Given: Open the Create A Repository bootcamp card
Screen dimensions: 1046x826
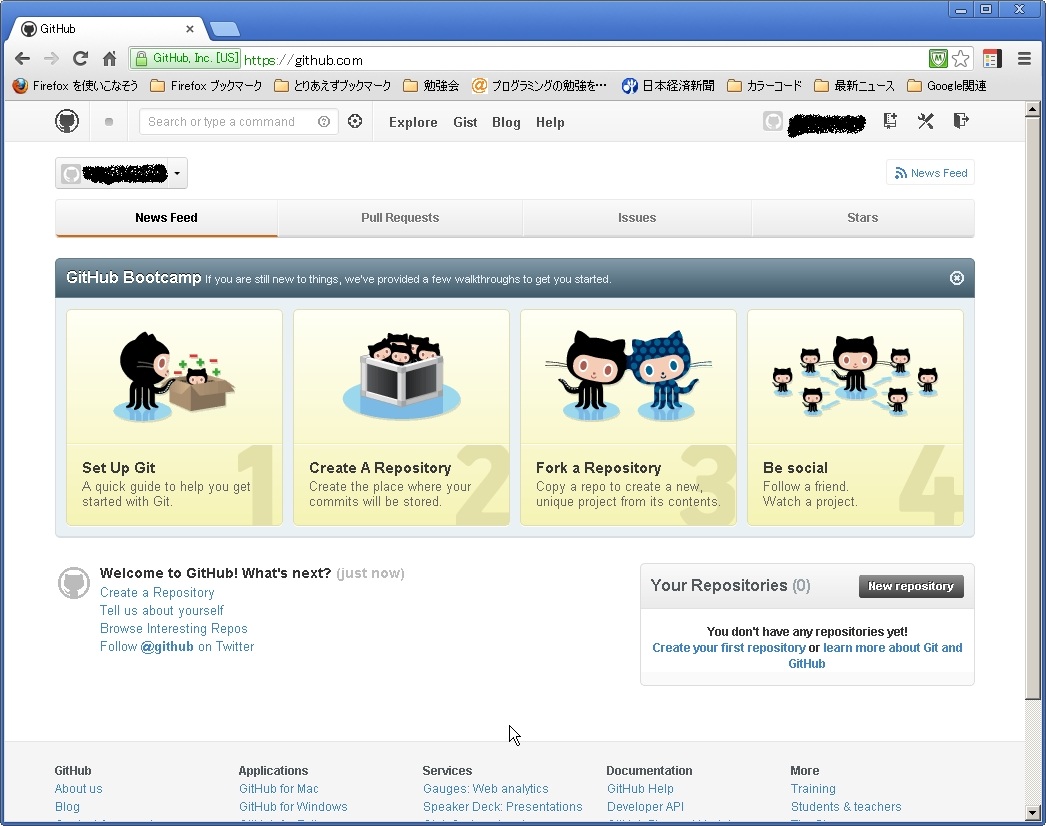Looking at the screenshot, I should point(401,417).
